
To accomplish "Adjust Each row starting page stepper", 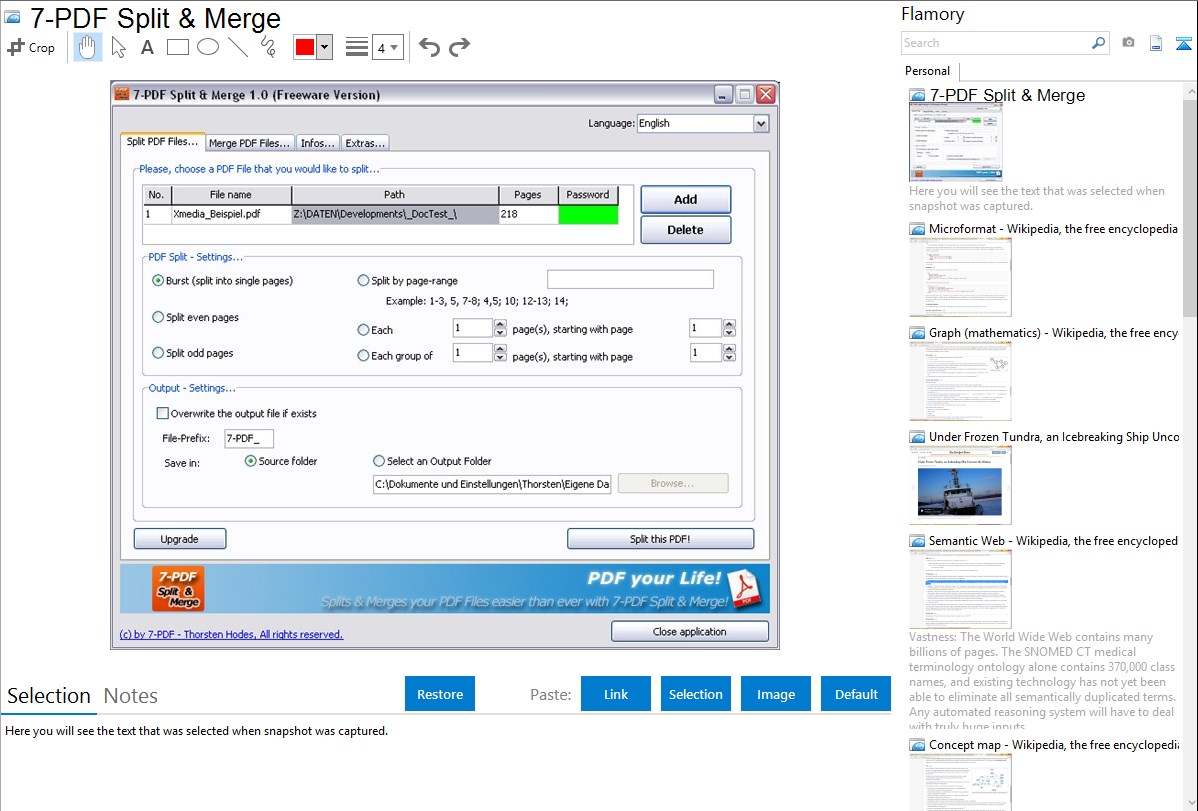I will point(729,329).
